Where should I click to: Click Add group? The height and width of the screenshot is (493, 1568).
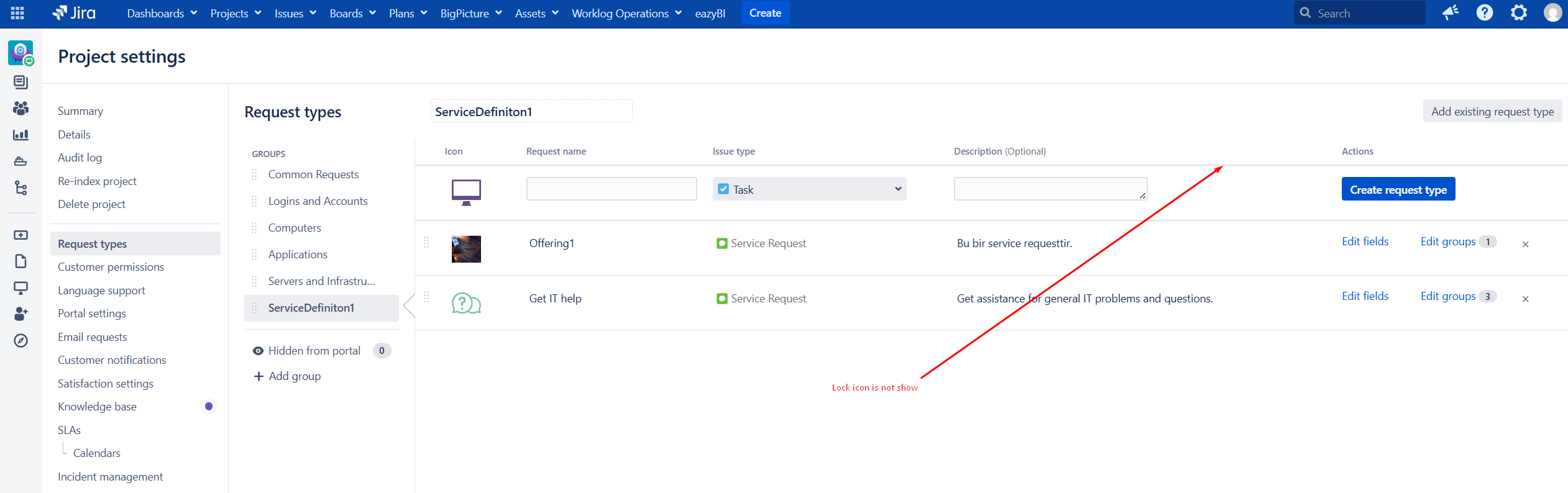point(288,376)
